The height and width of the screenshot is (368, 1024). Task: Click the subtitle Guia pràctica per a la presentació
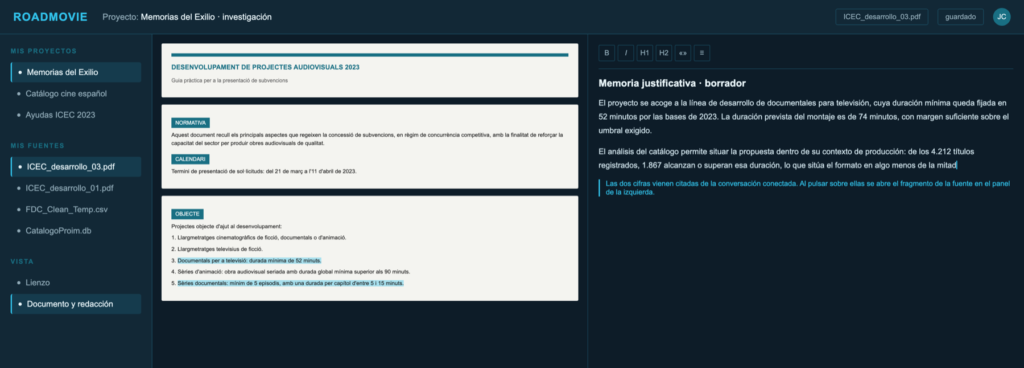tap(229, 80)
